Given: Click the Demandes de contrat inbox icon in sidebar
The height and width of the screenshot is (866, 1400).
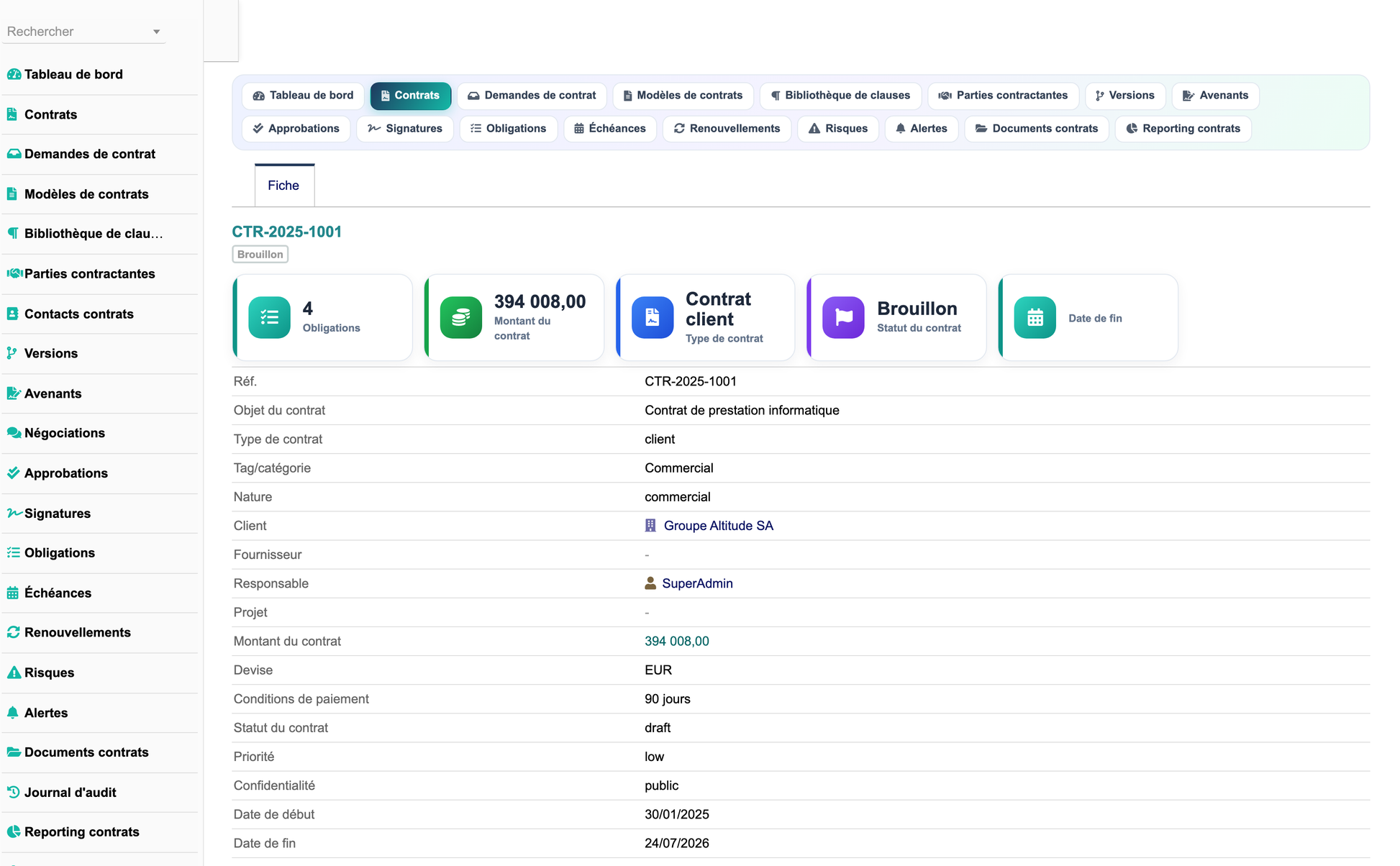Looking at the screenshot, I should pyautogui.click(x=14, y=154).
